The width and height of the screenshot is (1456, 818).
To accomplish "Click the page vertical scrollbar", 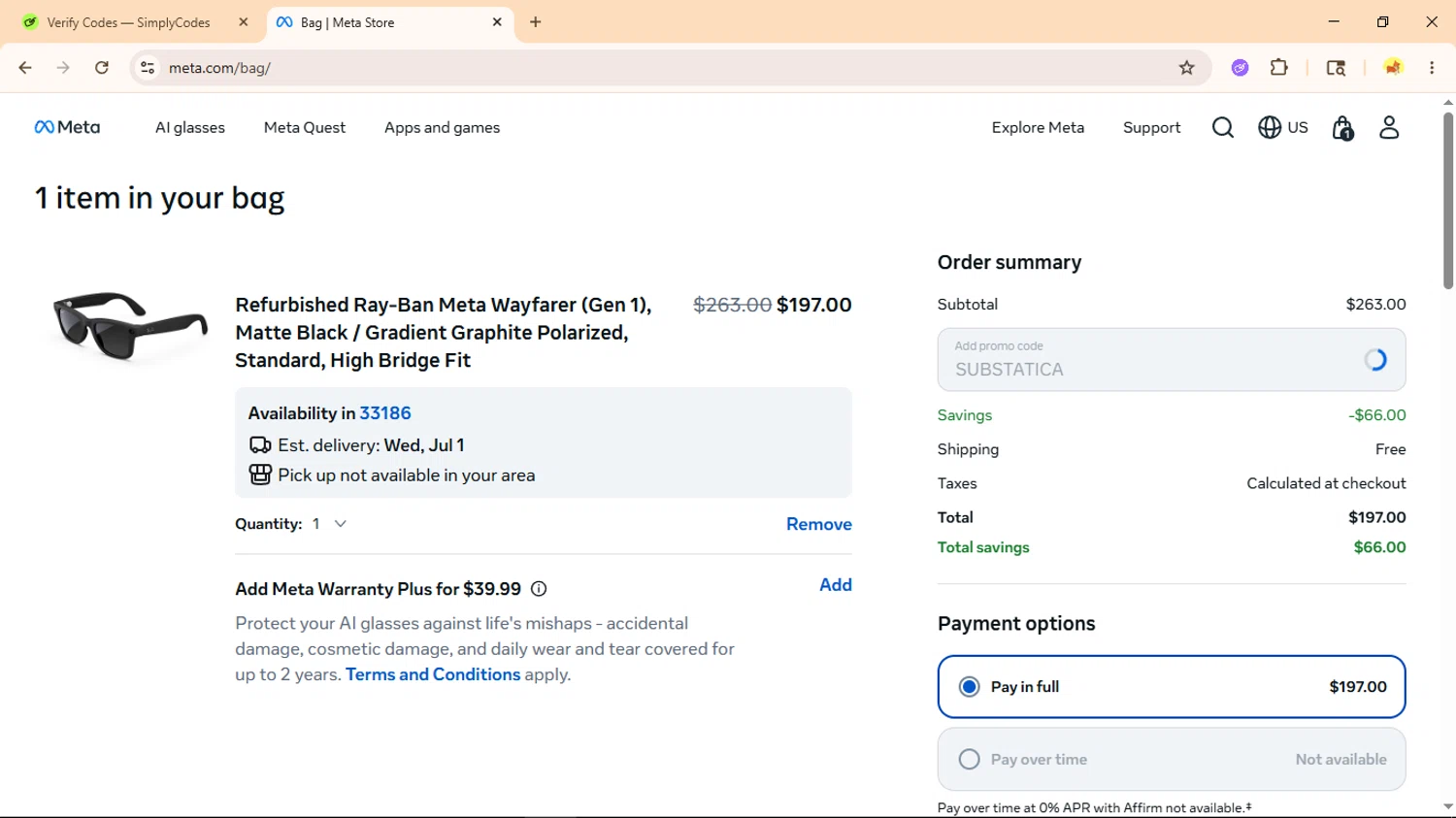I will [1447, 200].
